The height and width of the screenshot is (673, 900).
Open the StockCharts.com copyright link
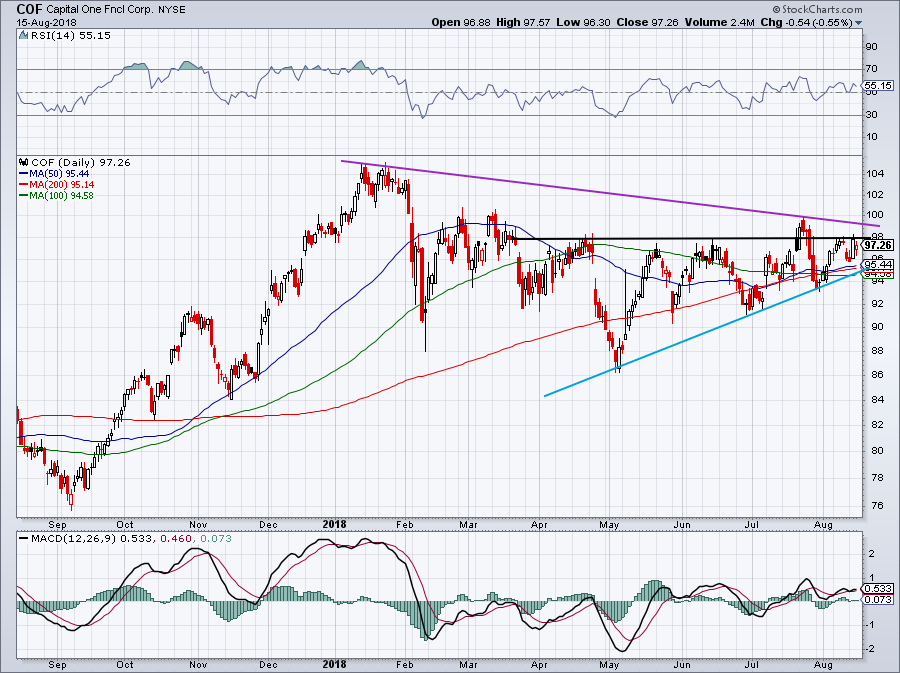pos(817,9)
